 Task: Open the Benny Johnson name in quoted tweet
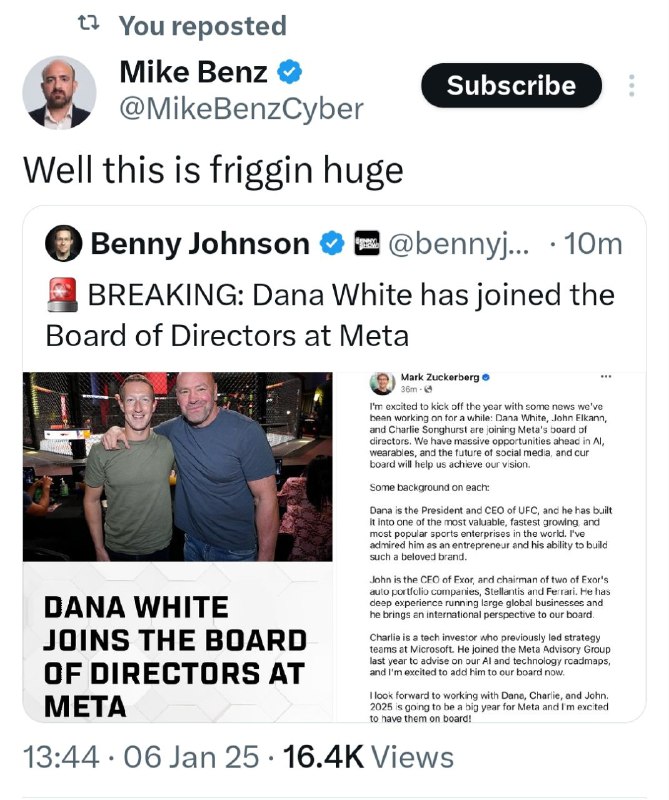(200, 243)
